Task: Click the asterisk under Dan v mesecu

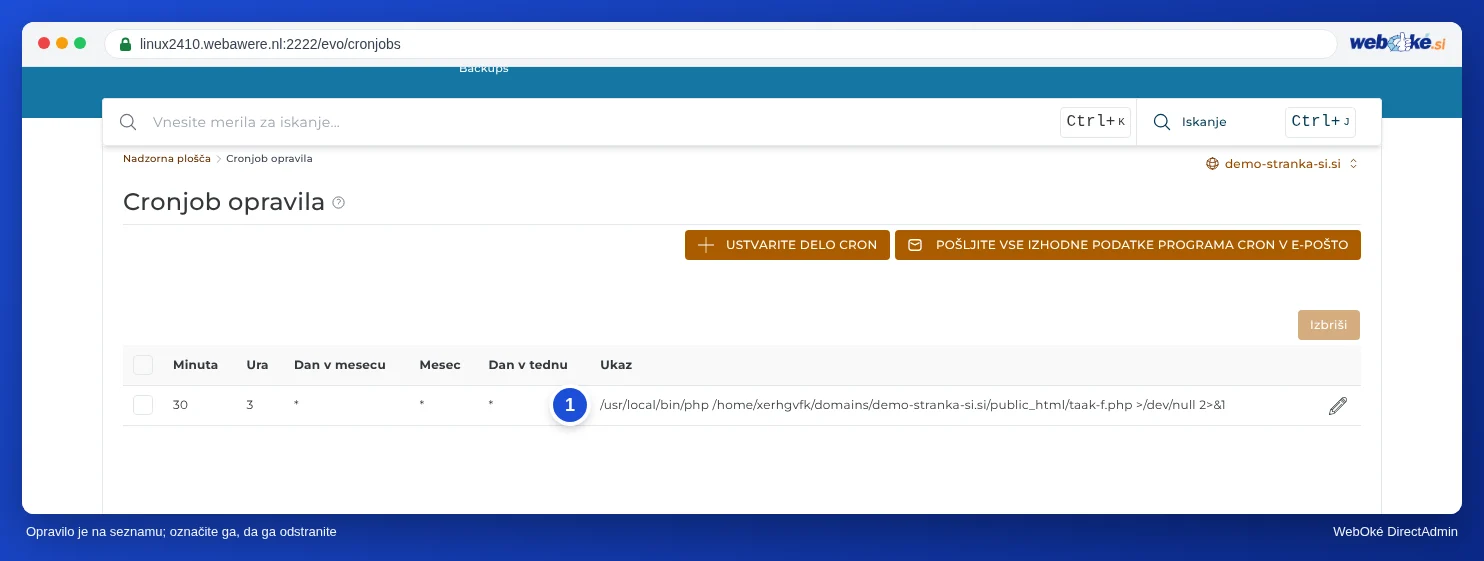Action: (x=297, y=405)
